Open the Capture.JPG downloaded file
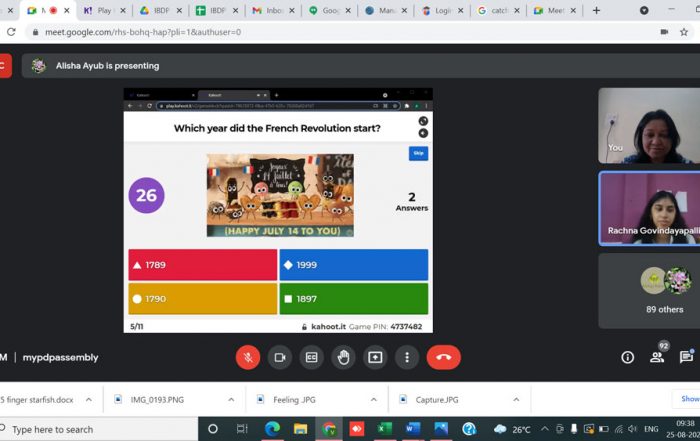 (437, 399)
